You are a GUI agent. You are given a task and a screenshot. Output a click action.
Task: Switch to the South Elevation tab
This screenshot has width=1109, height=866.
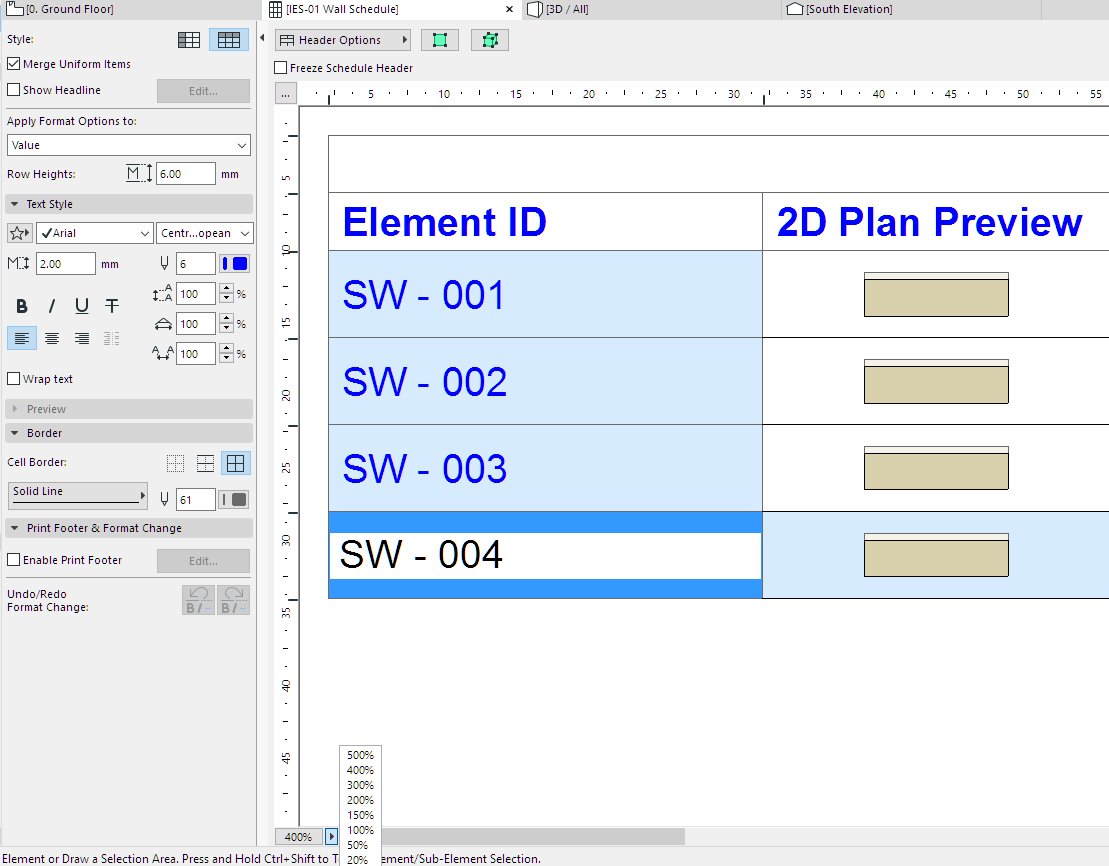coord(912,9)
